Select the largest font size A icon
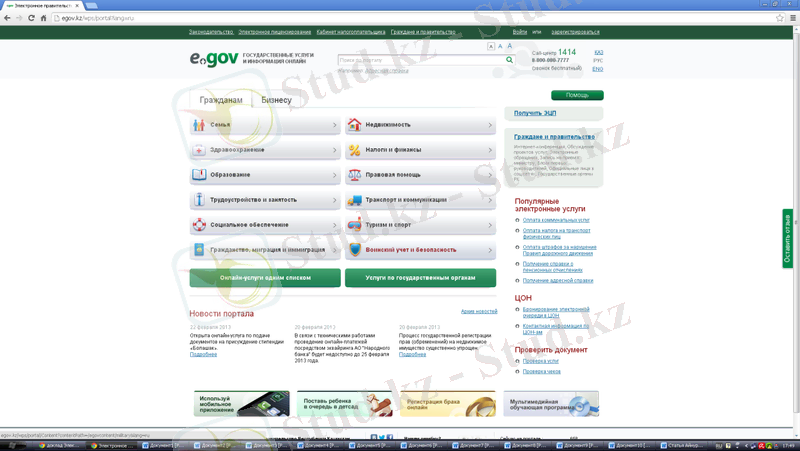The image size is (800, 451). coord(509,46)
